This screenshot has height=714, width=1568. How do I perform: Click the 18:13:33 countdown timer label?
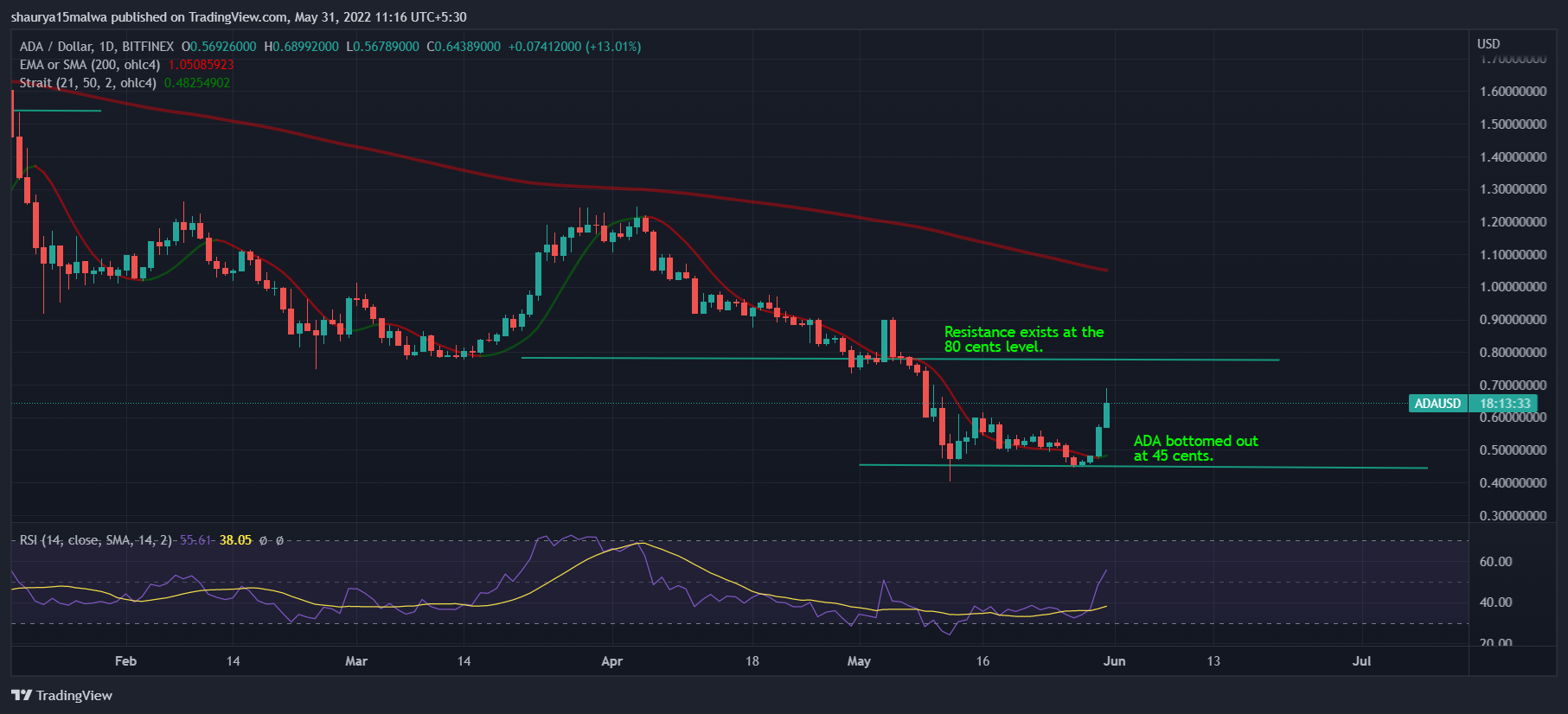point(1505,404)
